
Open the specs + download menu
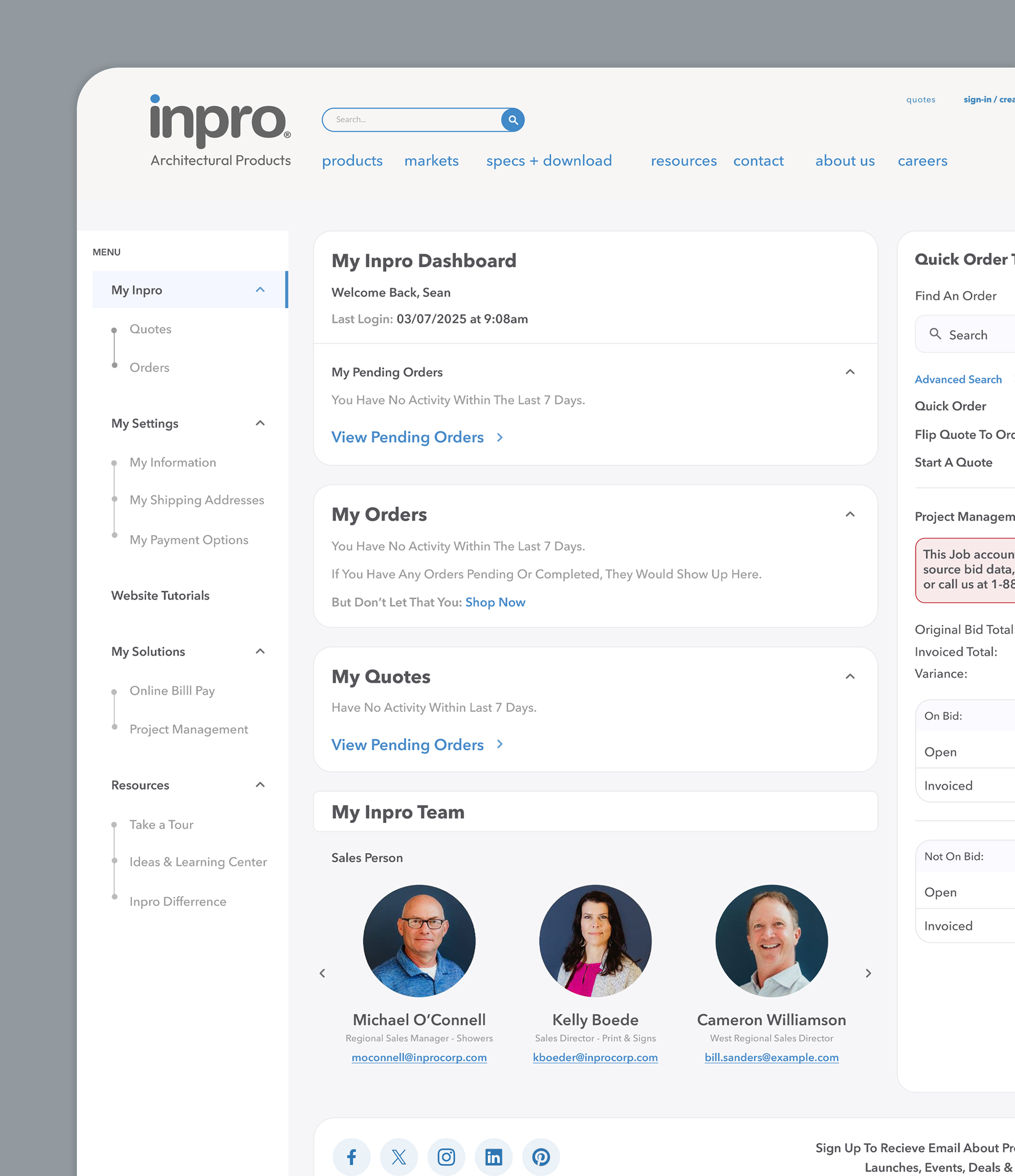click(549, 161)
